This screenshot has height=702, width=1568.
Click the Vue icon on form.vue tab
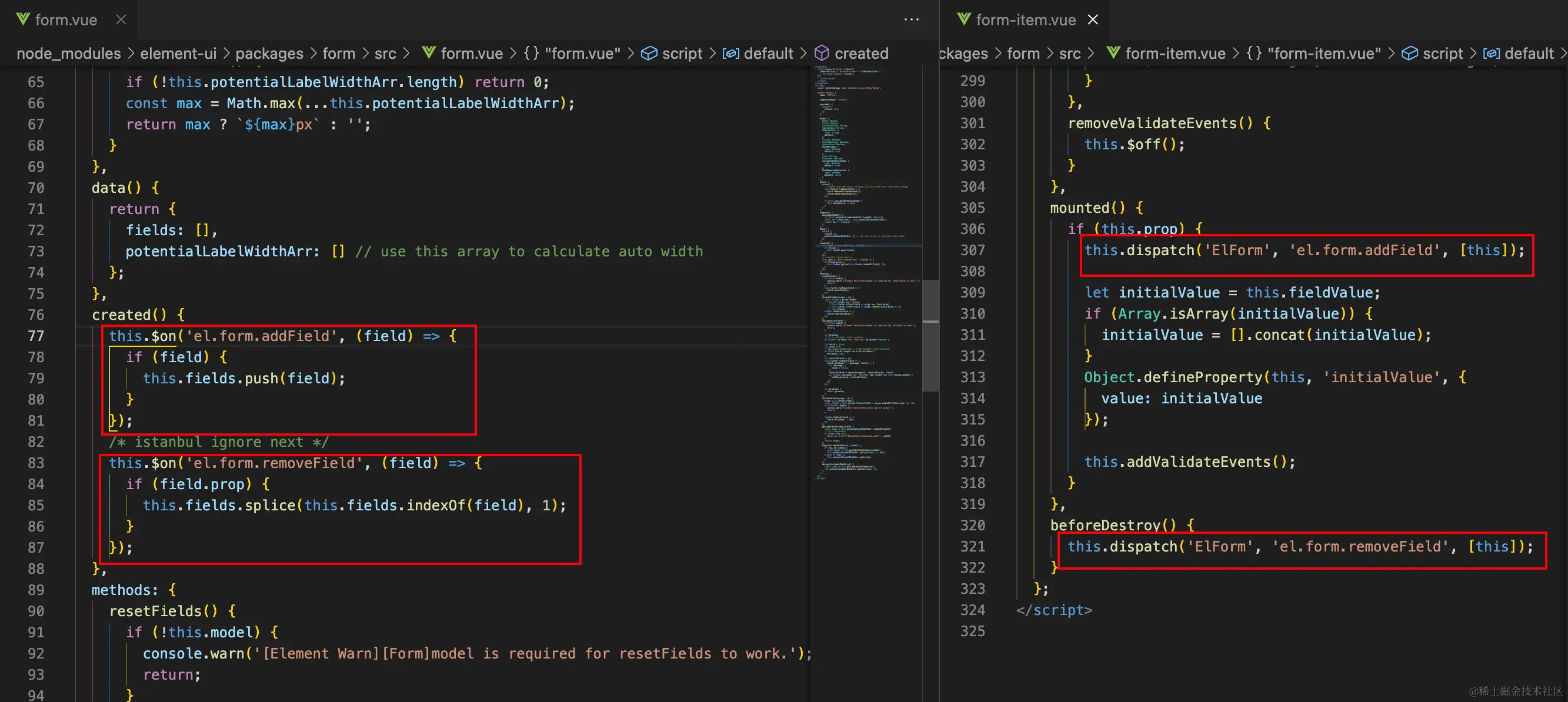(x=23, y=19)
